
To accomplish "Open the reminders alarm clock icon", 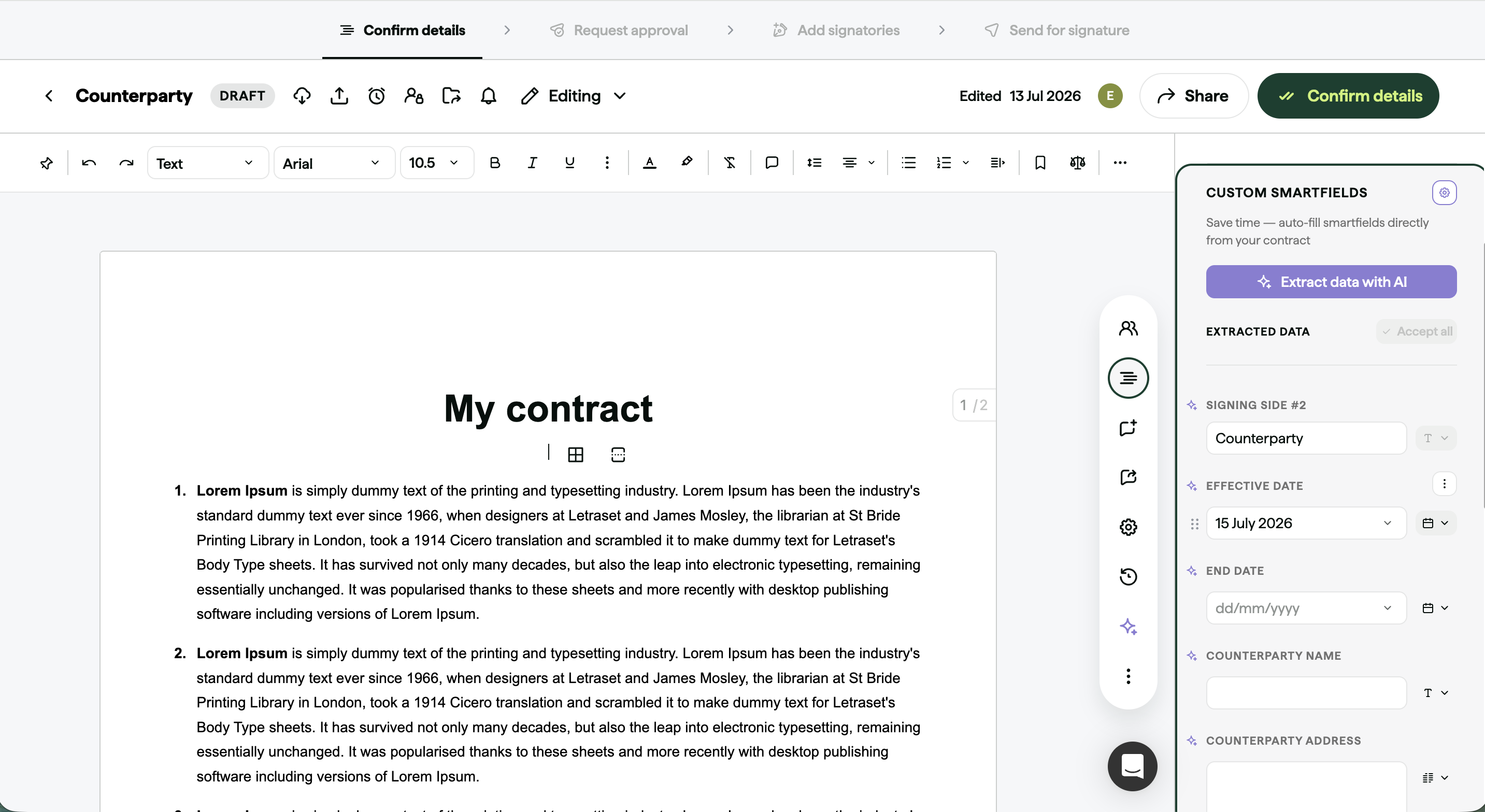I will 377,96.
